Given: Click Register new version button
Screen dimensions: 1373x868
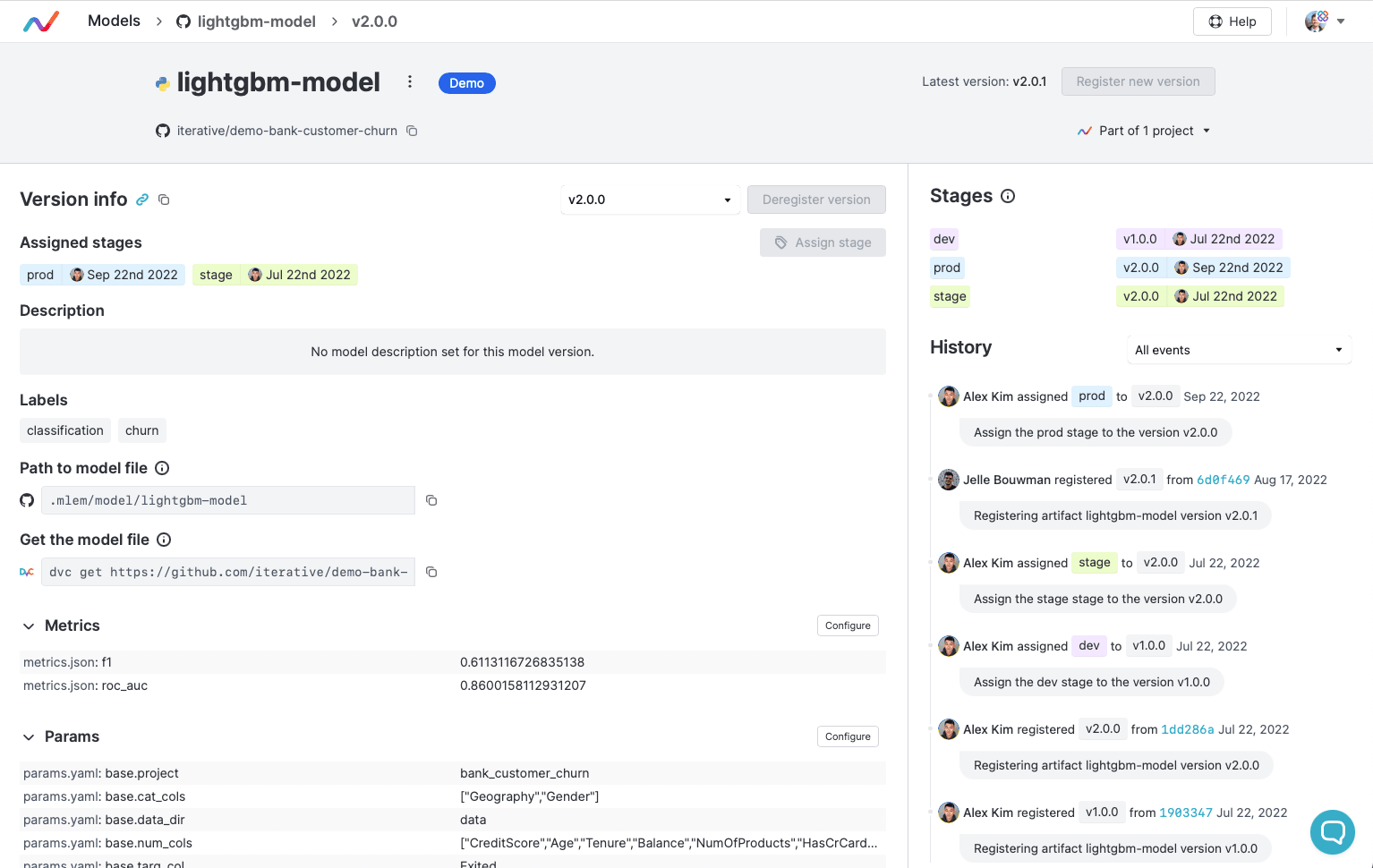Looking at the screenshot, I should click(x=1138, y=81).
